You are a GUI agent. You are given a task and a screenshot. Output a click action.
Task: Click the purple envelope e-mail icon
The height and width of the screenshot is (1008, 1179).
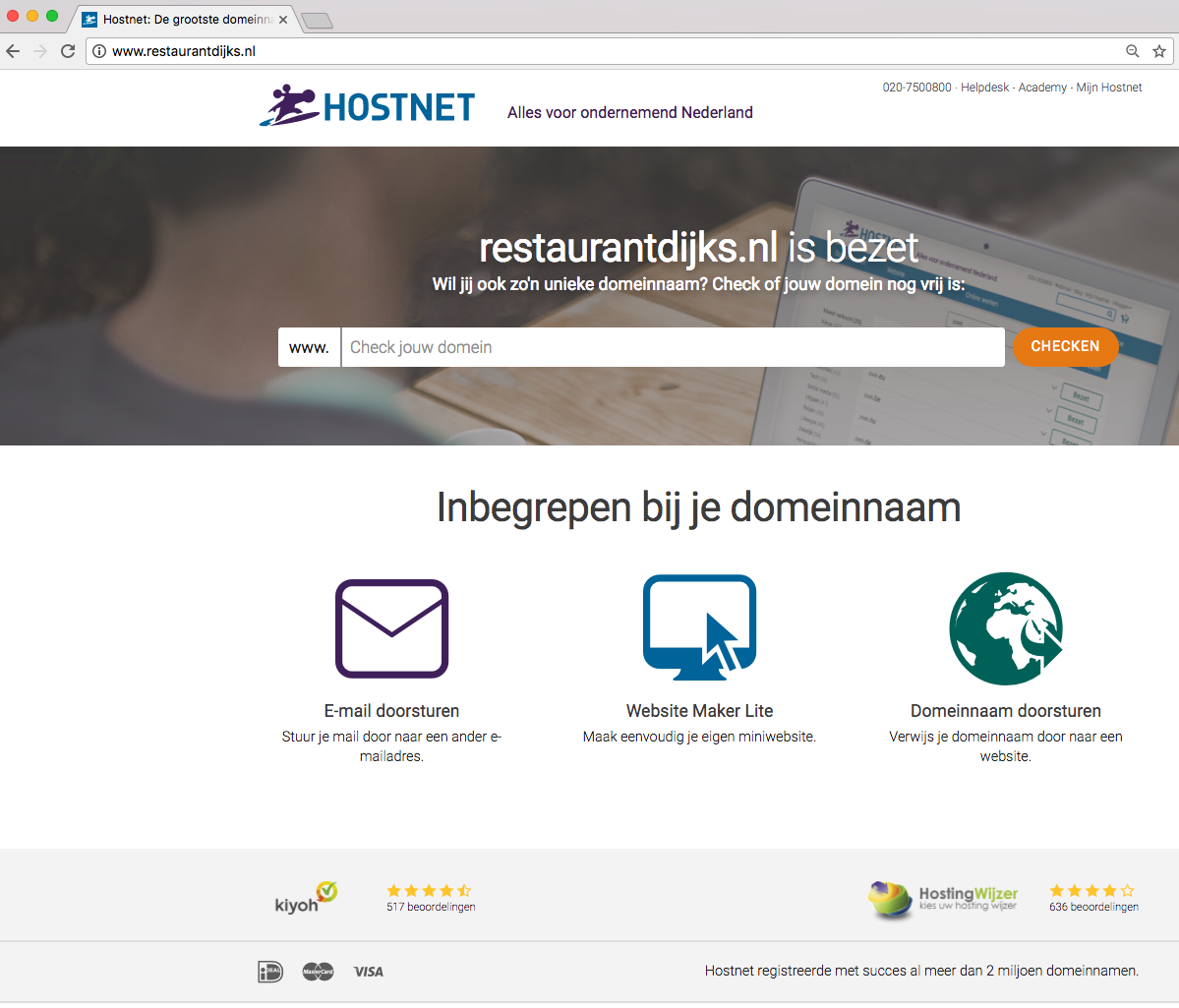pos(391,628)
